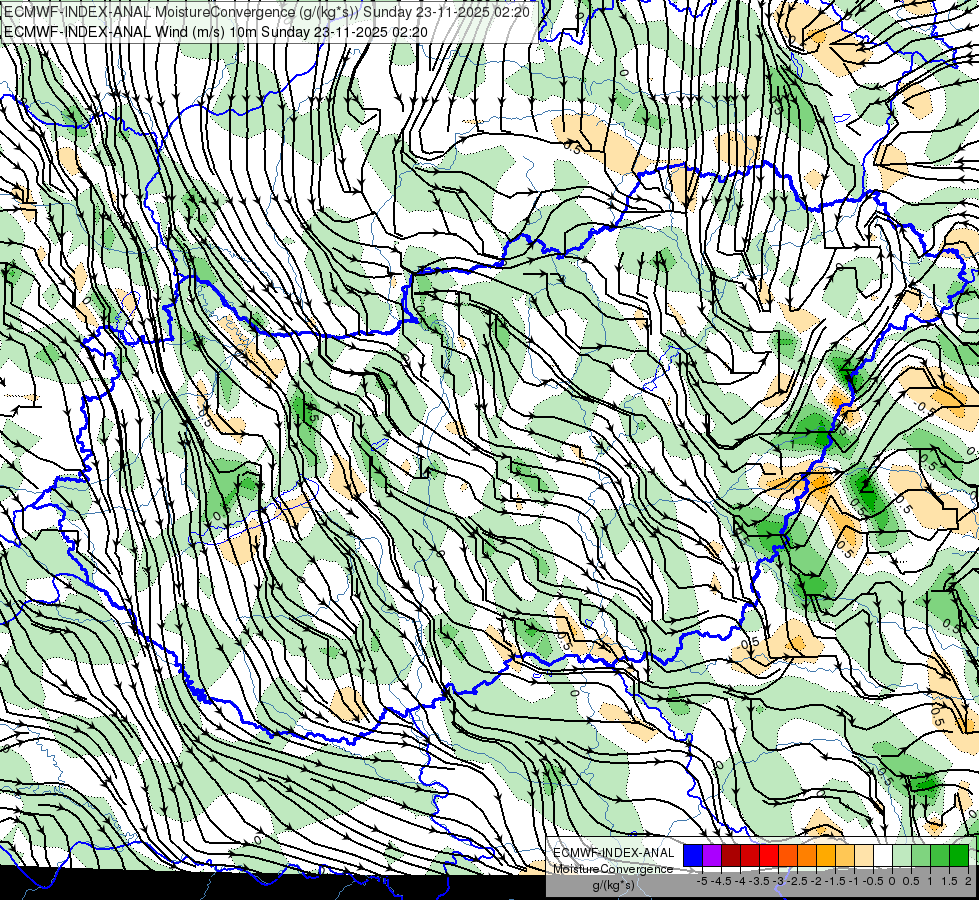Image resolution: width=979 pixels, height=900 pixels.
Task: Click the legend value -1.5
Action: point(835,881)
